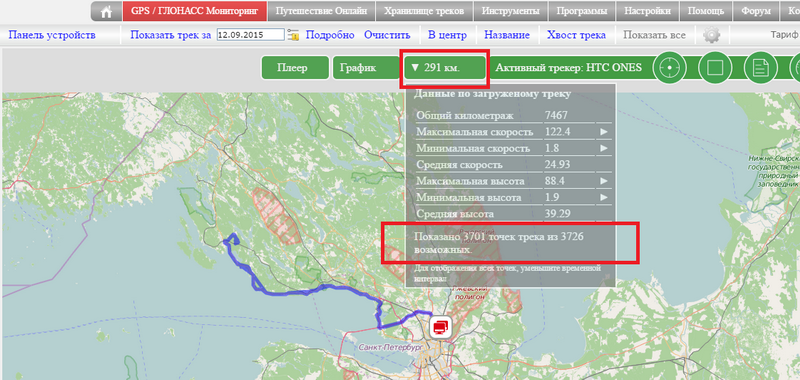Center map with the crosshair target icon
800x380 pixels.
pos(670,67)
